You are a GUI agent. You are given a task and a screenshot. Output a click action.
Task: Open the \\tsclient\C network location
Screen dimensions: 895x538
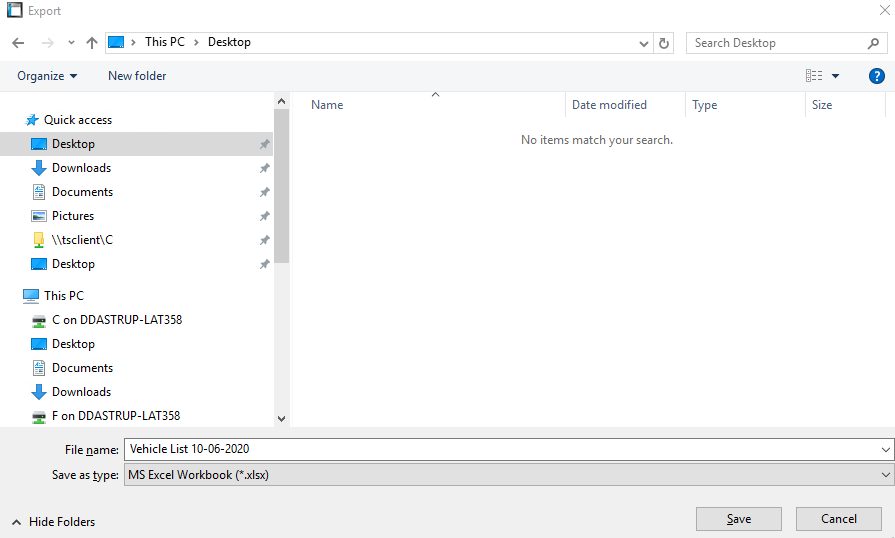[82, 240]
